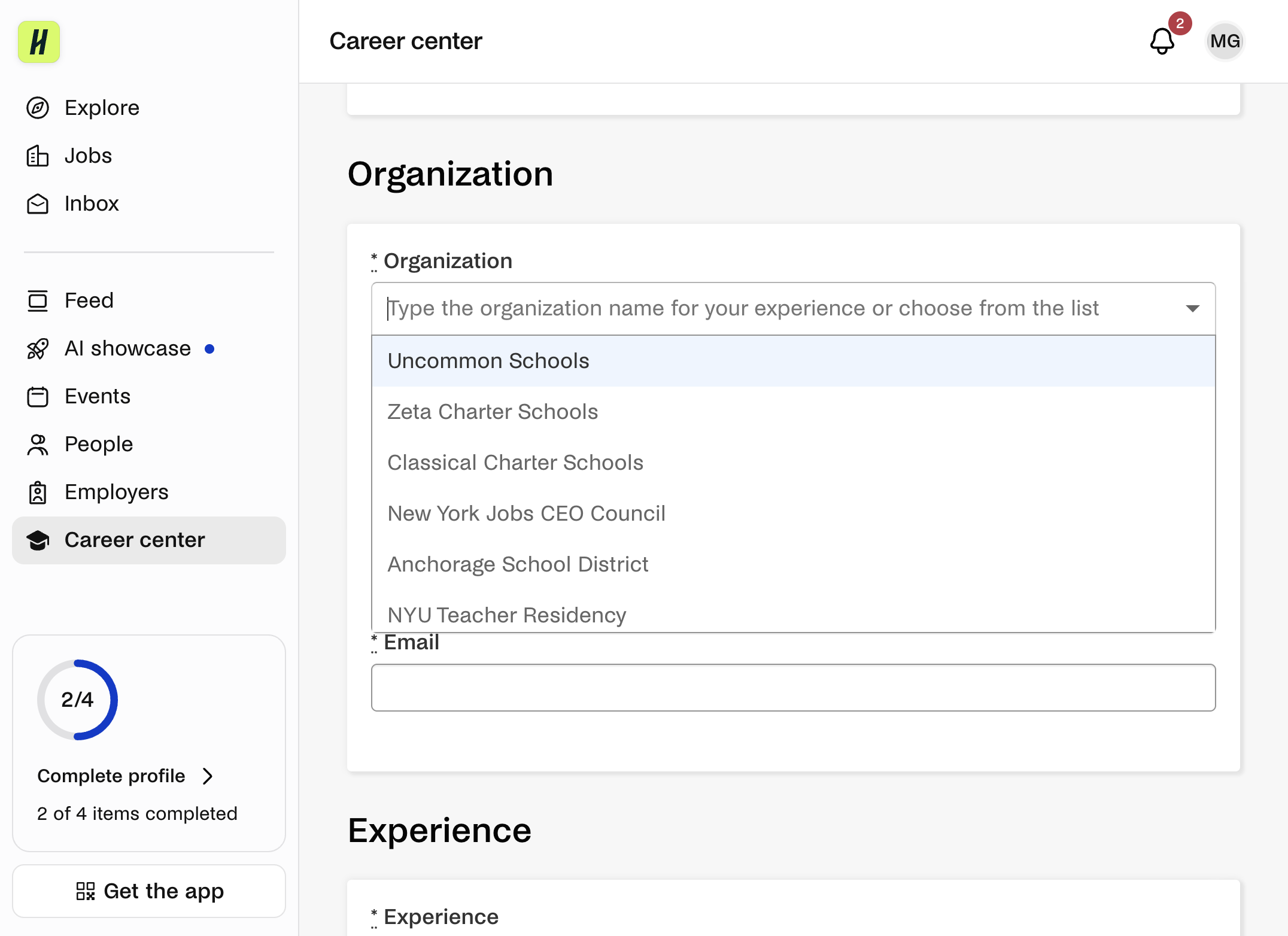Screen dimensions: 1288x936
Task: Click the Email input field
Action: pyautogui.click(x=793, y=688)
